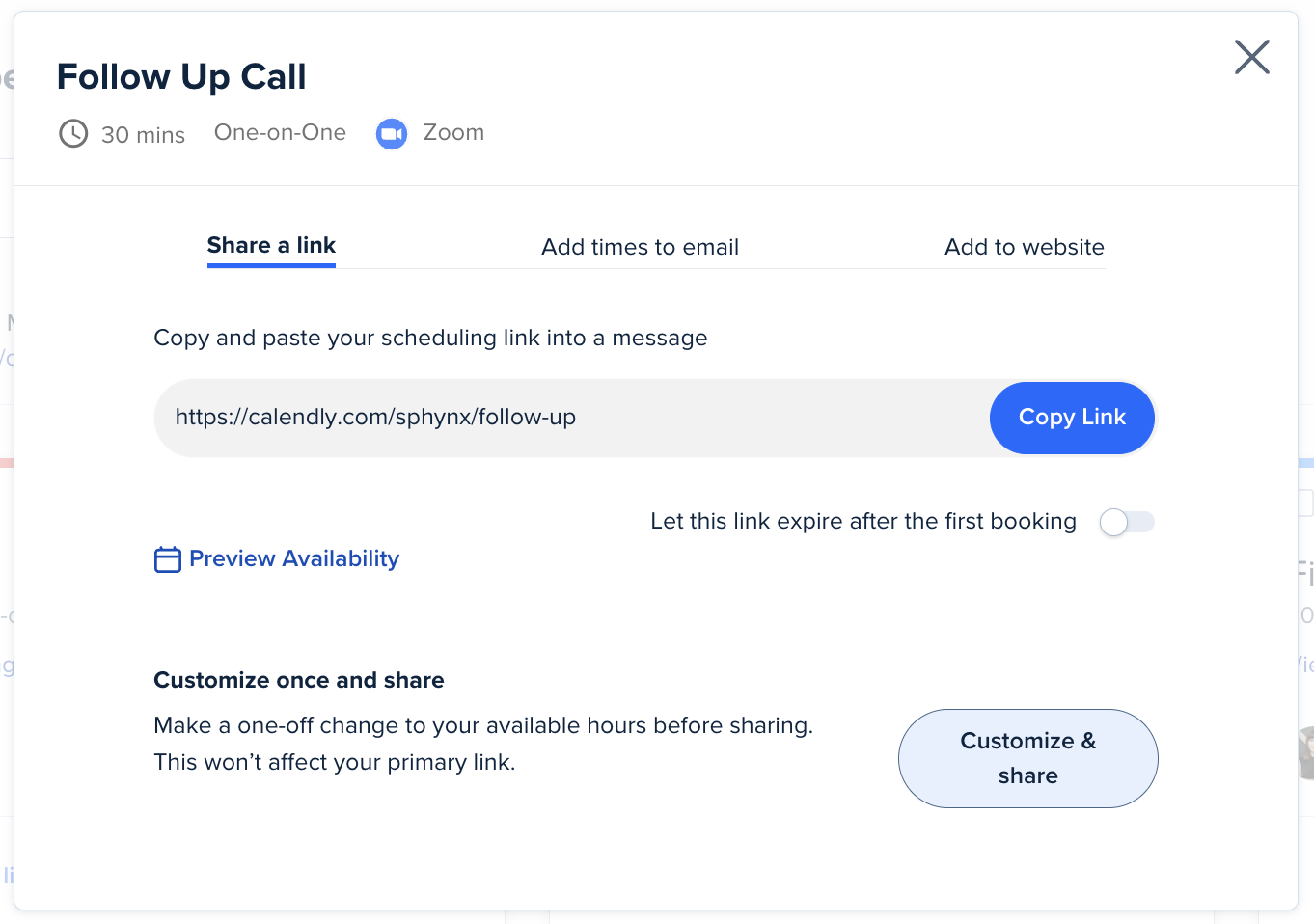Viewport: 1314px width, 924px height.
Task: Open Add times to email tab
Action: tap(640, 247)
